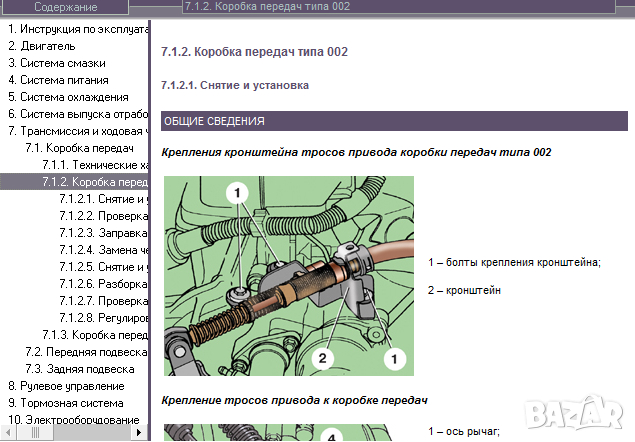The height and width of the screenshot is (442, 635).
Task: Open chapter 5 Система охлаждения
Action: (68, 97)
